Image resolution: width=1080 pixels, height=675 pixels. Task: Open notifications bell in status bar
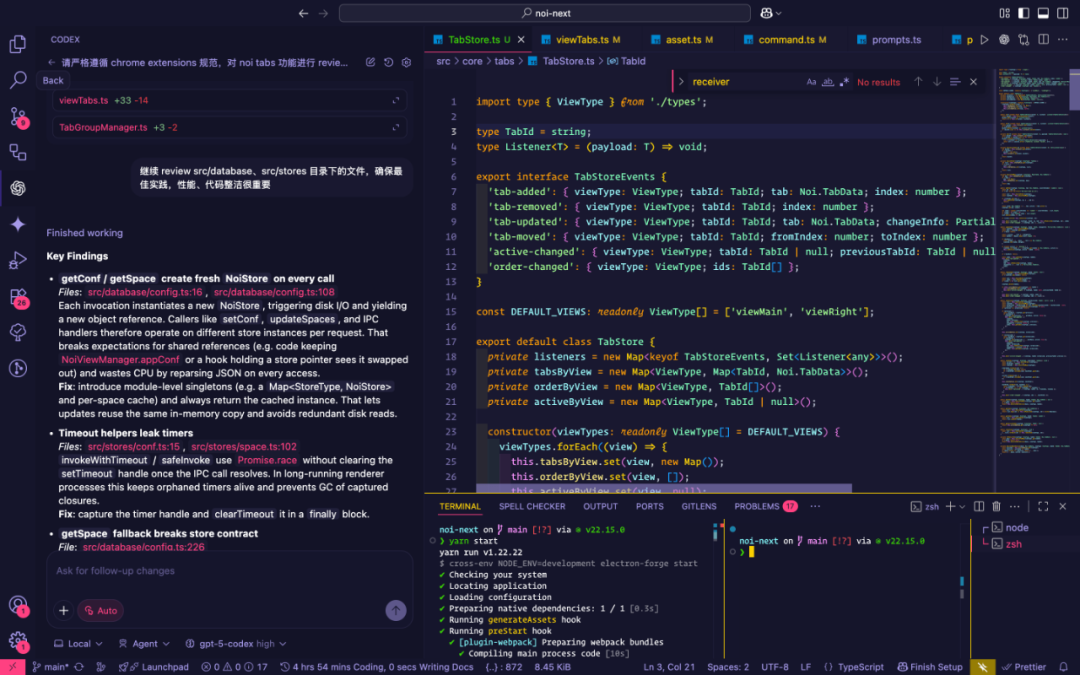(x=1063, y=667)
